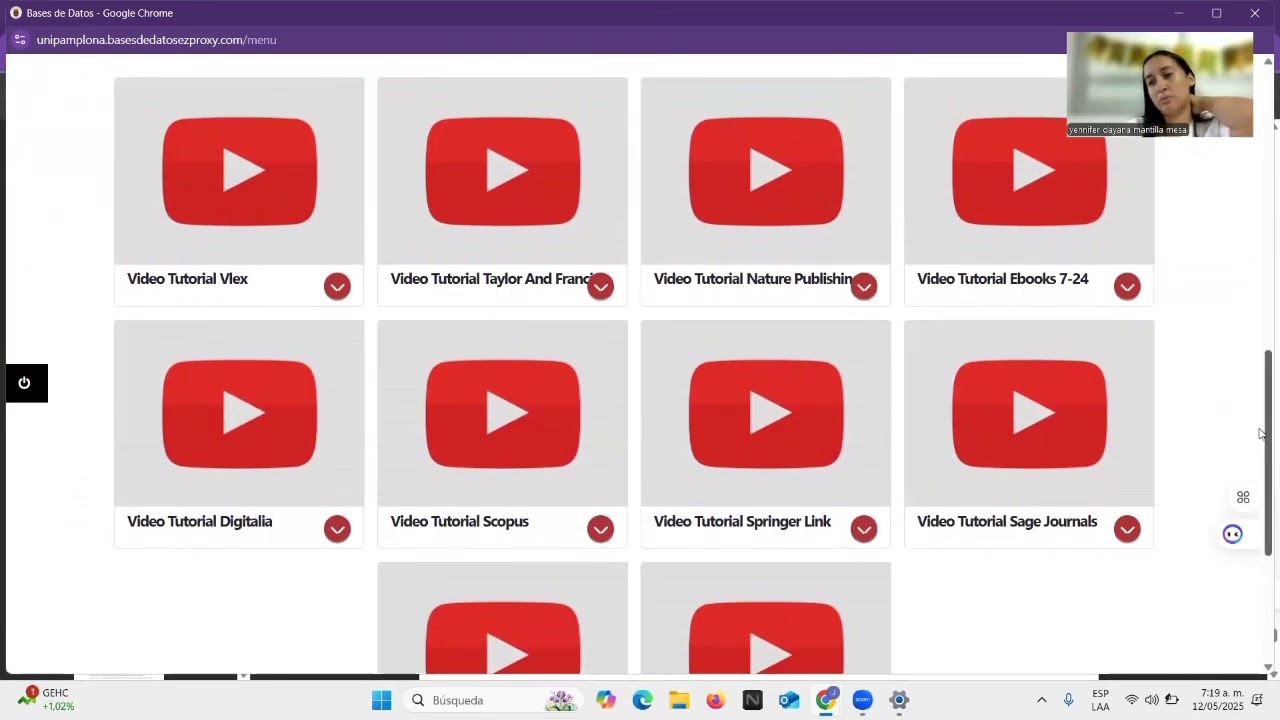
Task: Click Yennifer Dayana Mantilla Mesa's webcam video
Action: (x=1160, y=84)
